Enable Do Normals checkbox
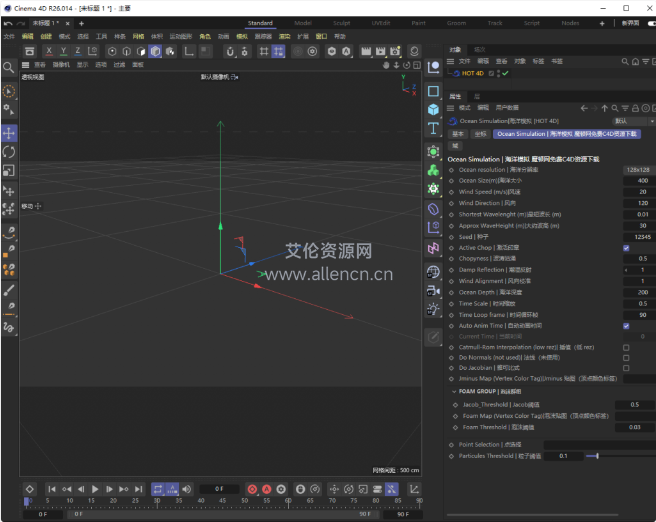The image size is (656, 522). click(x=626, y=358)
